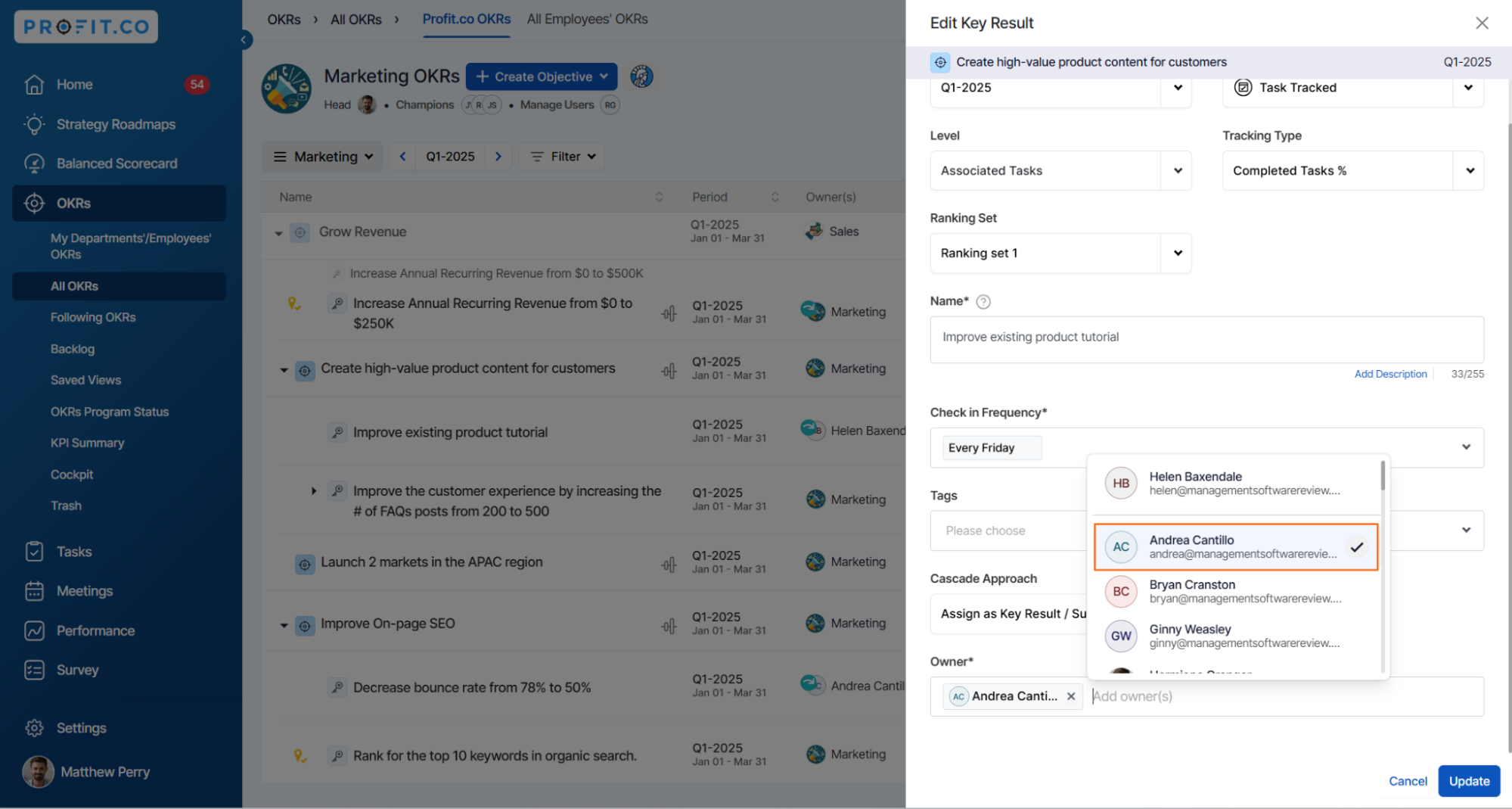
Task: Select Ginny Weasley as owner
Action: [1234, 636]
